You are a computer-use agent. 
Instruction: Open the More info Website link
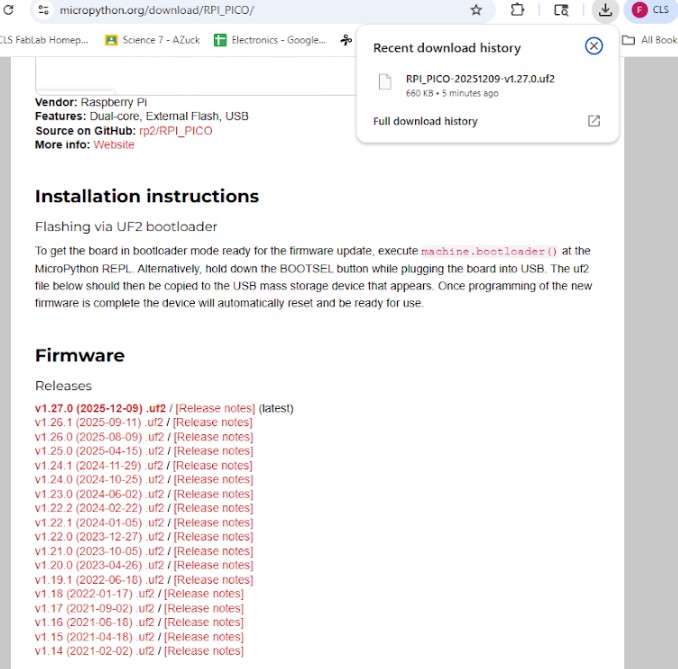[x=114, y=145]
